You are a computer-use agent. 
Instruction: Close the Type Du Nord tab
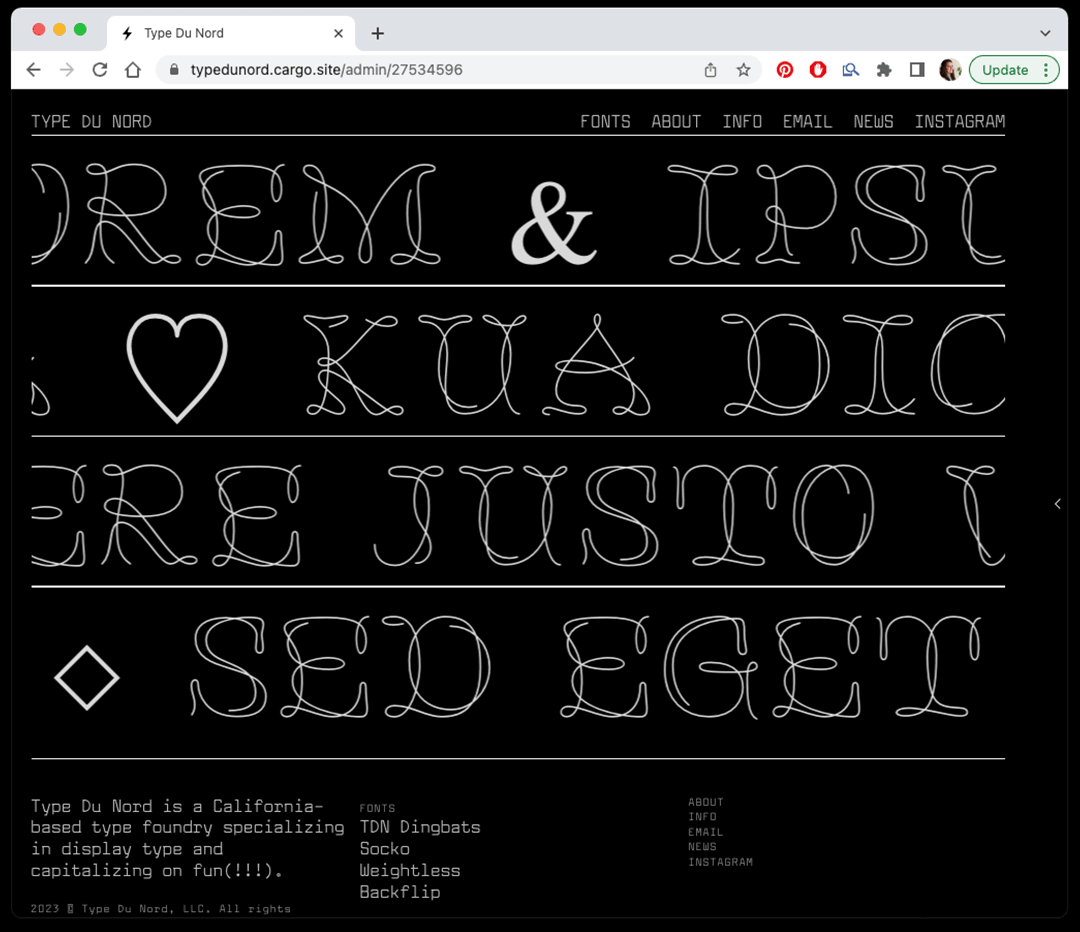(x=338, y=33)
